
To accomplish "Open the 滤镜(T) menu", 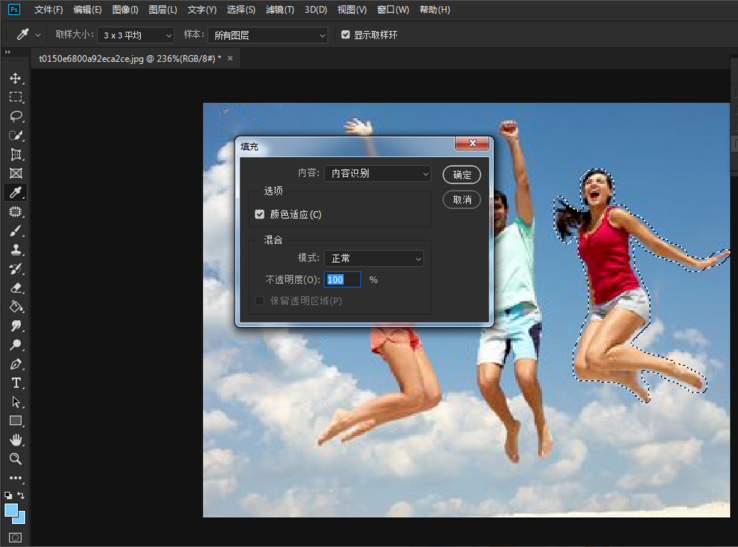I will [x=280, y=10].
